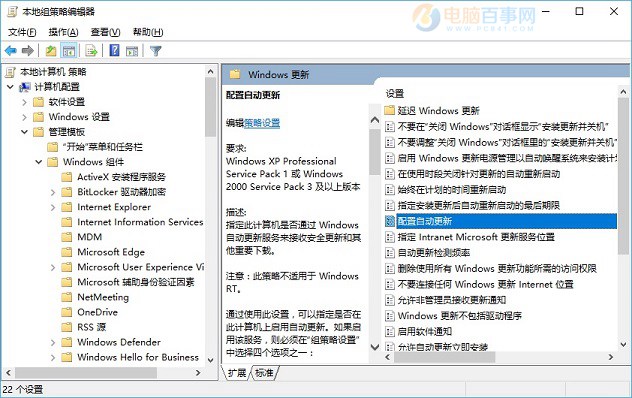Click the settings list vertical scrollbar thumb

(623, 176)
